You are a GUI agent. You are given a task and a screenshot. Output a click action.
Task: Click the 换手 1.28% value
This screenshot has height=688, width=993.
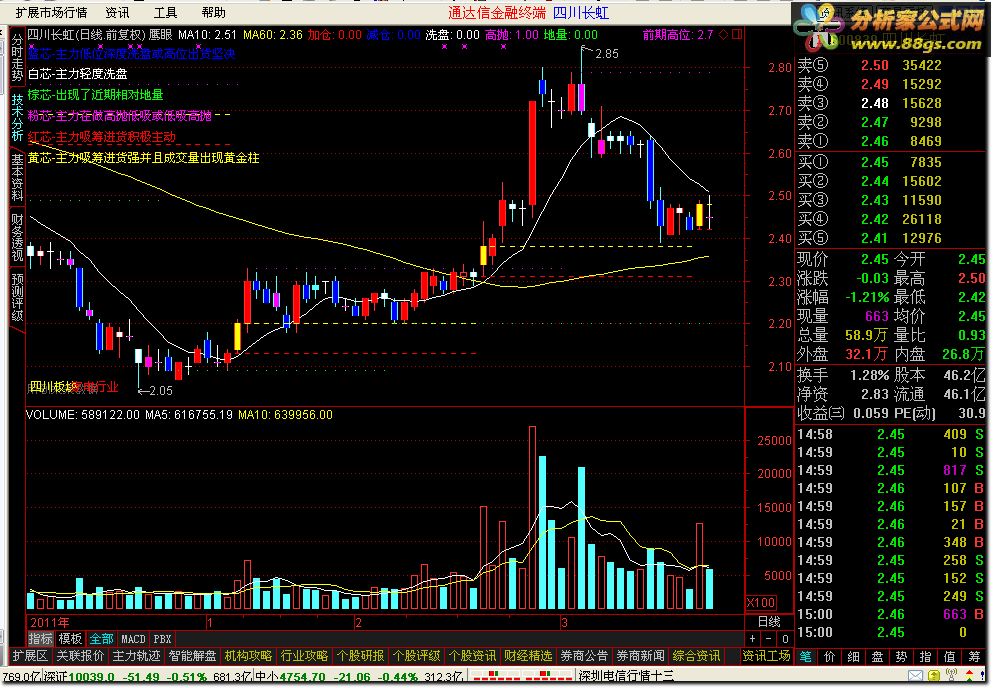click(870, 375)
